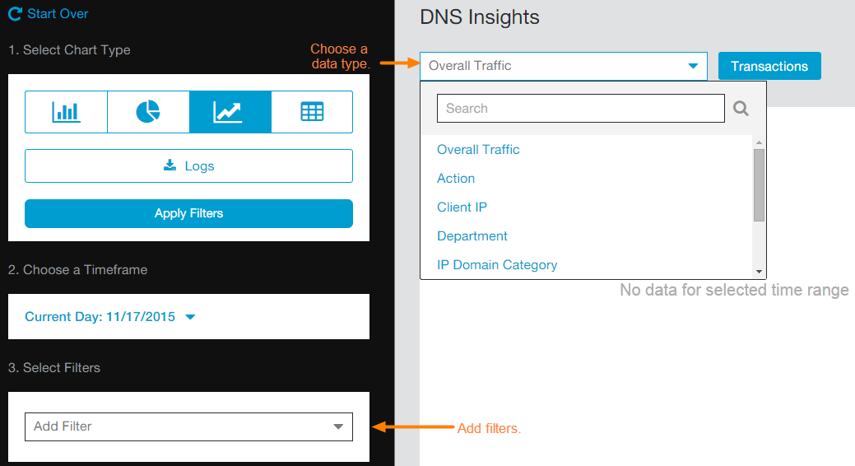Screen dimensions: 855x466
Task: Choose IP Domain Category from the list
Action: tap(497, 265)
